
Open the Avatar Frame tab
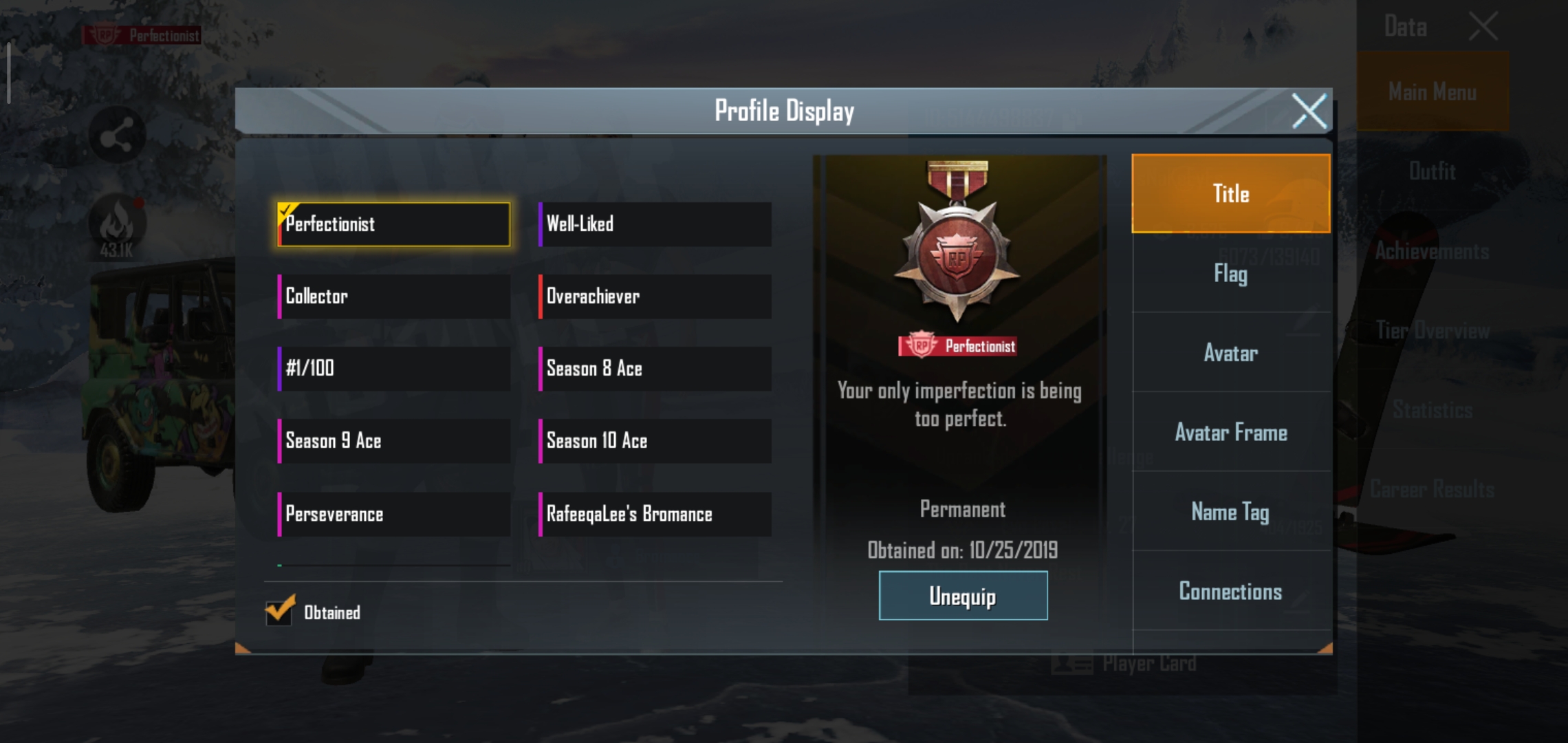point(1231,432)
